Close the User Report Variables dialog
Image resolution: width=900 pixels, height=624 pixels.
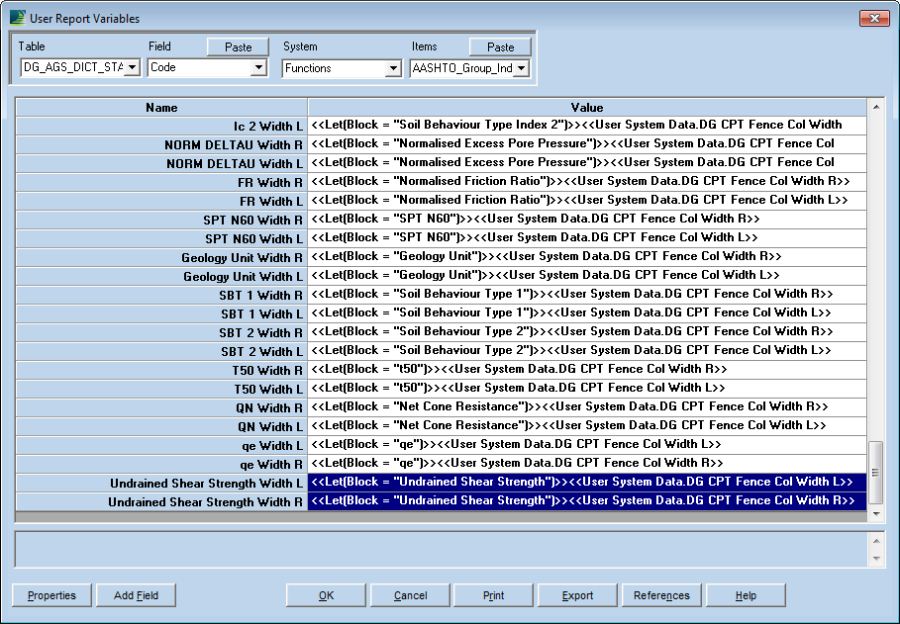[x=874, y=18]
